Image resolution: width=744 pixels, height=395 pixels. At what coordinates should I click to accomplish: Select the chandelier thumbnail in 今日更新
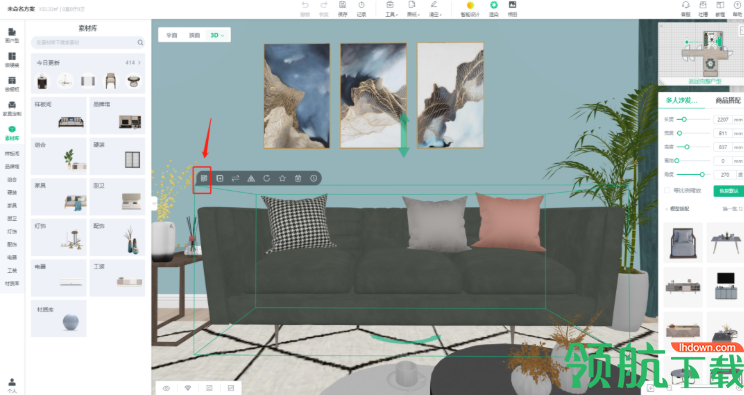pyautogui.click(x=65, y=81)
